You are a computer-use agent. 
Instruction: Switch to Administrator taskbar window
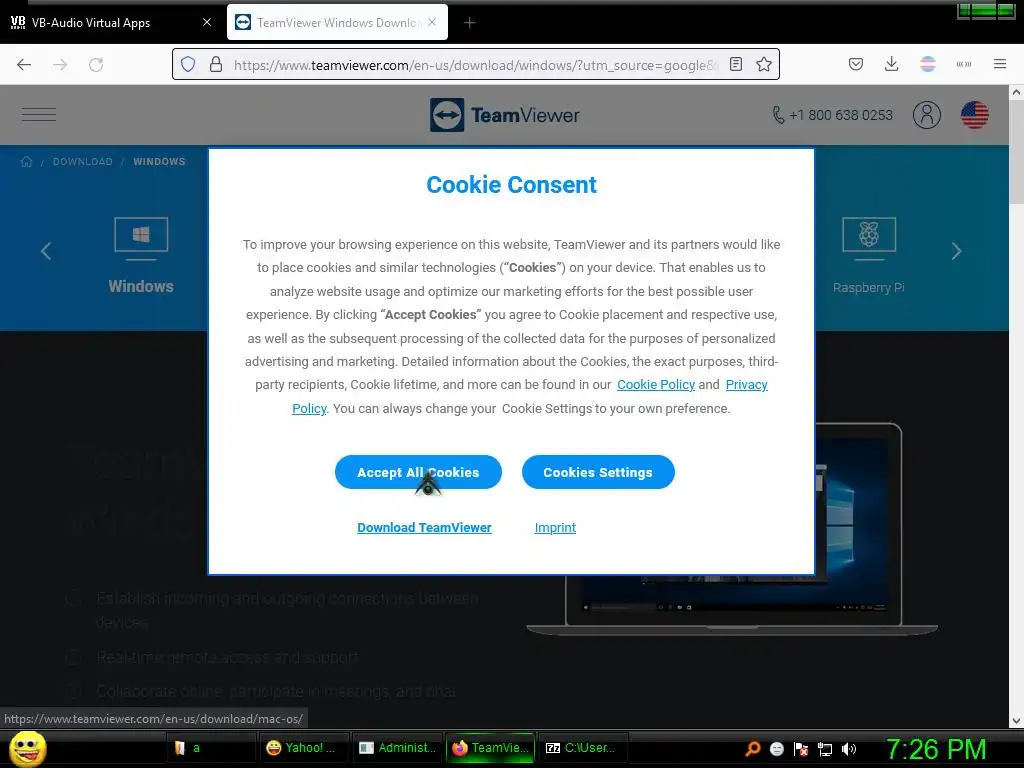(398, 748)
